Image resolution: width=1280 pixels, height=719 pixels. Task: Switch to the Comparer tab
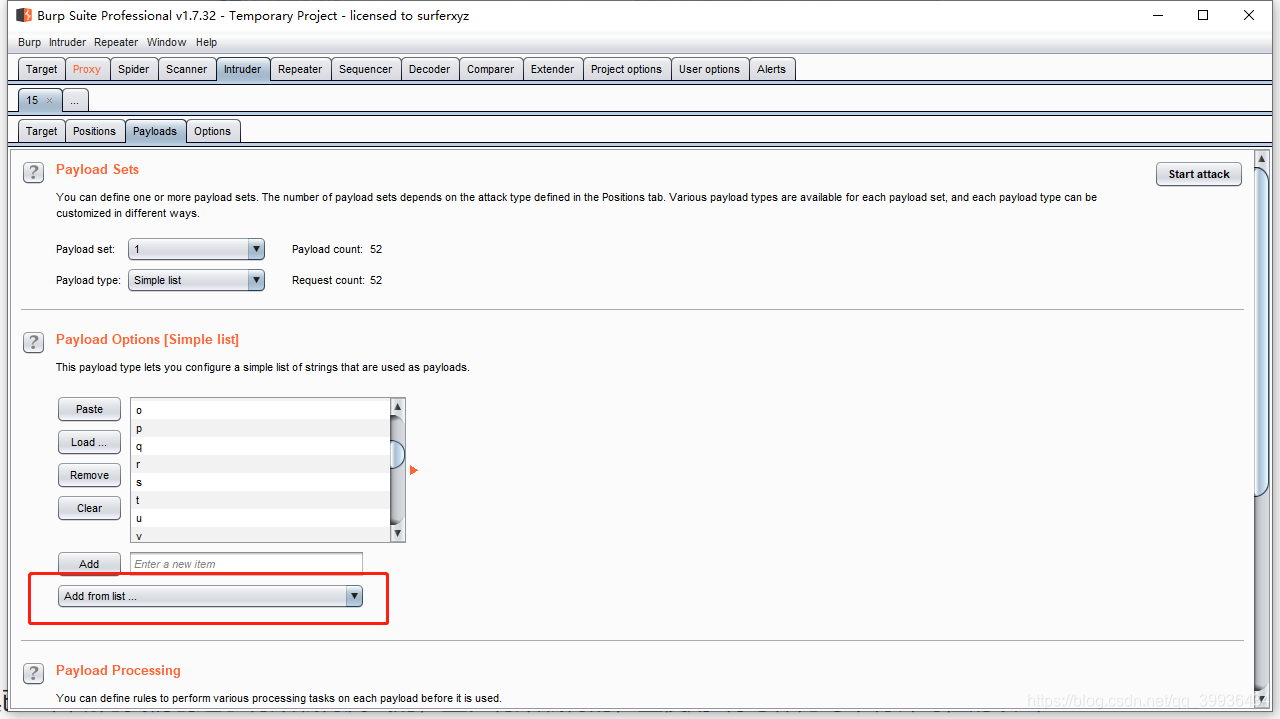click(491, 69)
